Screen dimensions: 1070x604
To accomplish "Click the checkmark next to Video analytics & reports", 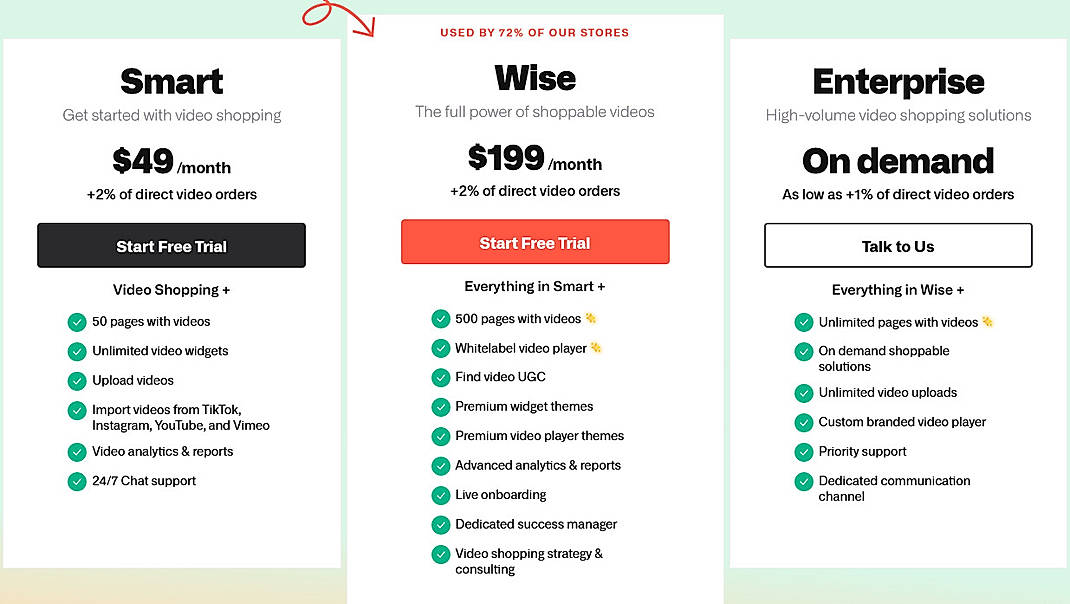I will (x=77, y=452).
